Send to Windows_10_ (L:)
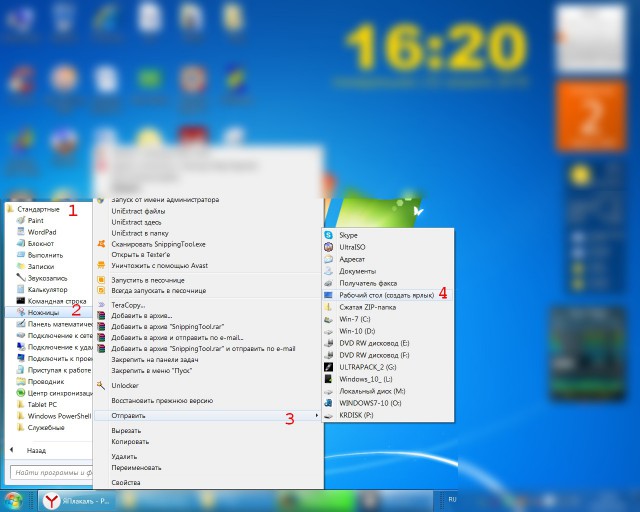Viewport: 640px width, 512px height. pos(366,379)
